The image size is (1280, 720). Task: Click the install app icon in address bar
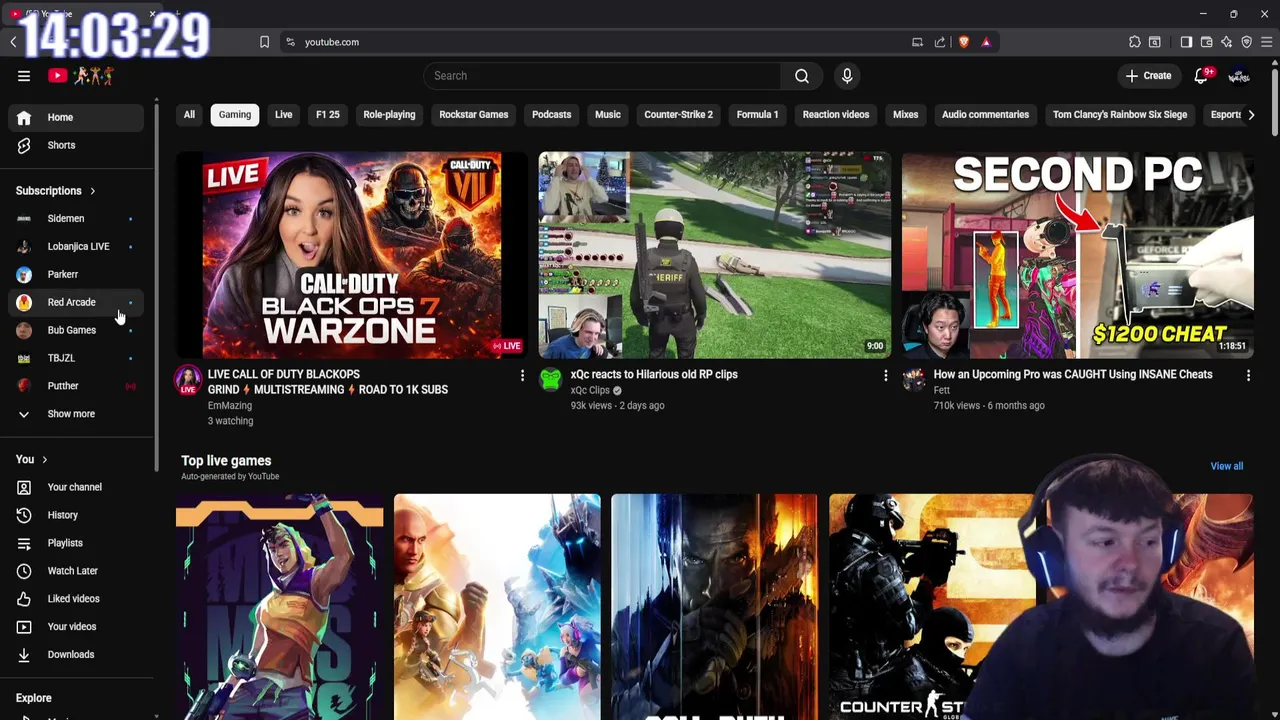pos(917,42)
